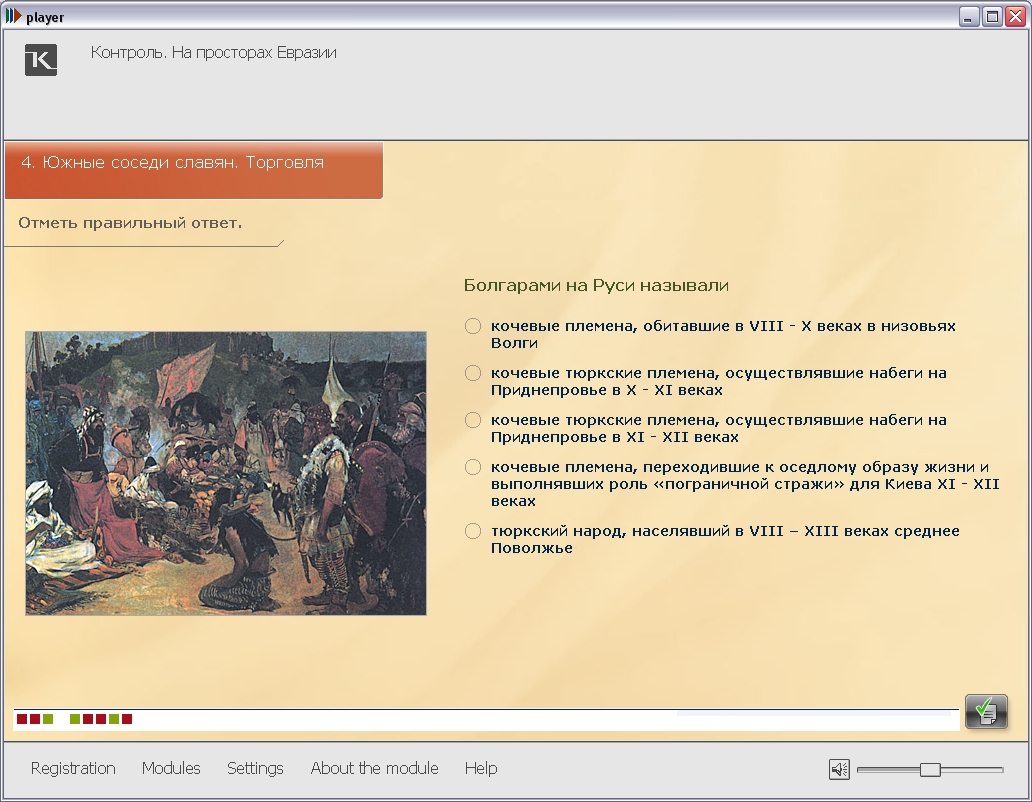Click the last red progress square
Image resolution: width=1032 pixels, height=802 pixels.
pos(127,719)
